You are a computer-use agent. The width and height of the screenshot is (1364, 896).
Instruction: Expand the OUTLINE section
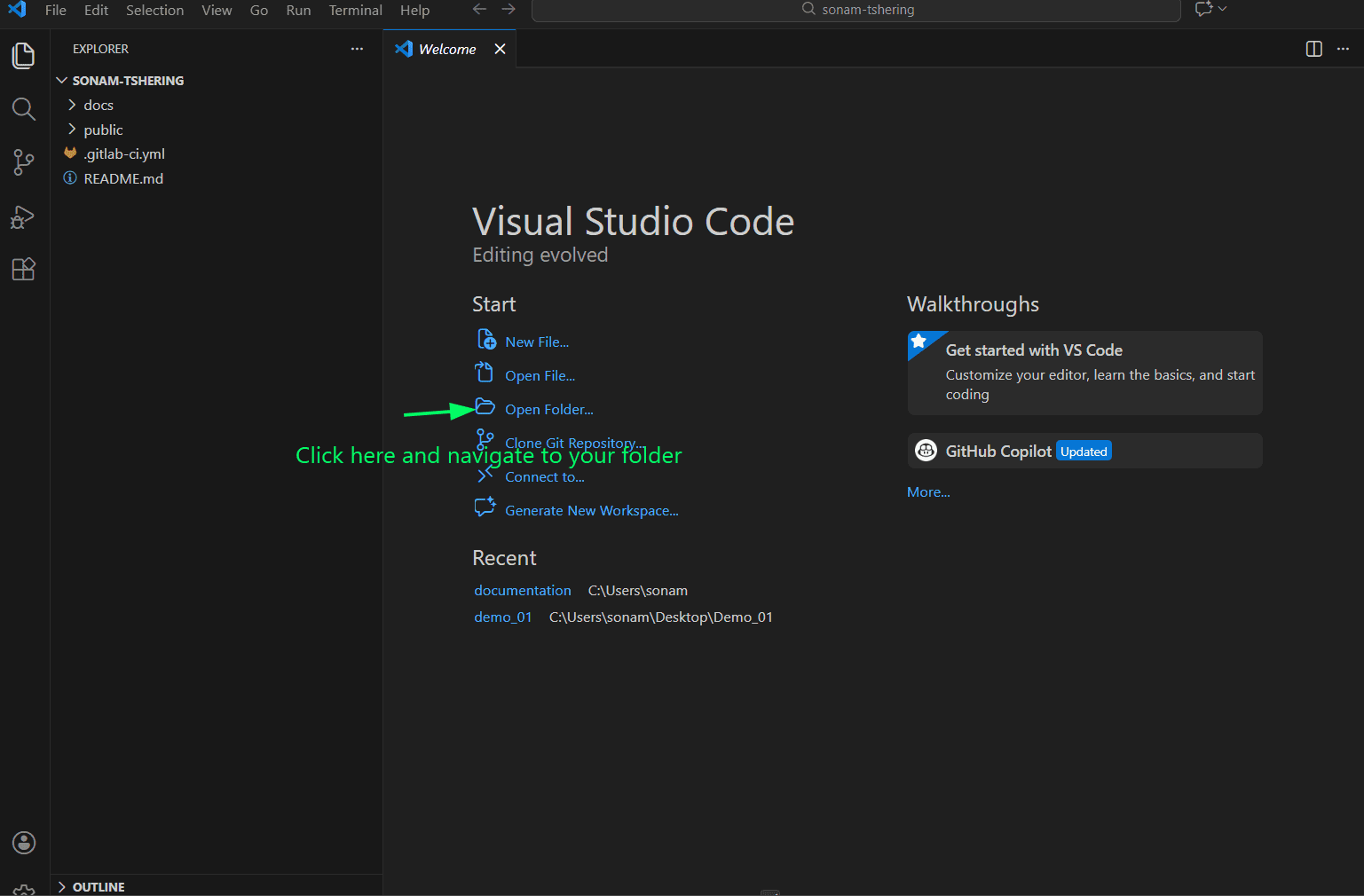[x=98, y=886]
